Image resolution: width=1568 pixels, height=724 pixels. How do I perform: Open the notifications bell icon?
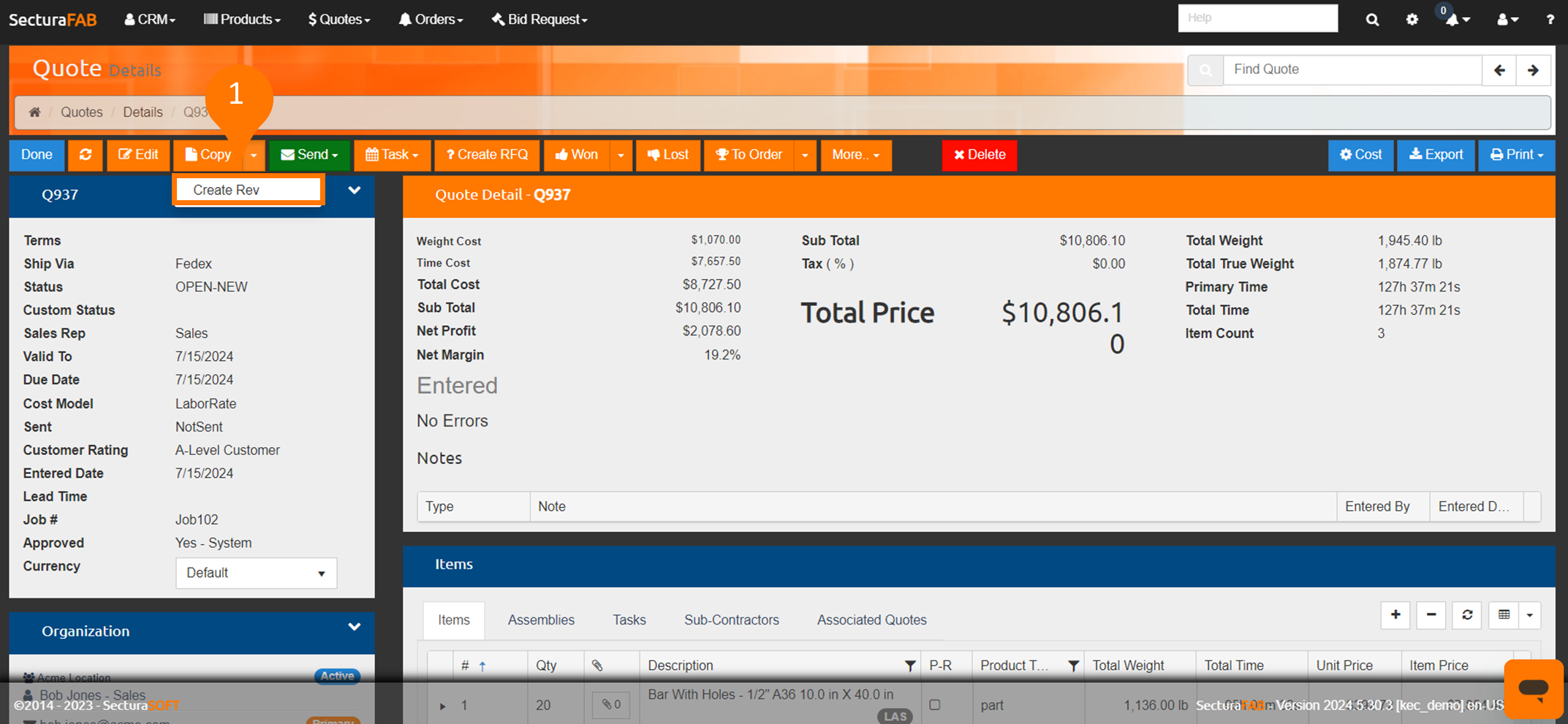(1453, 20)
